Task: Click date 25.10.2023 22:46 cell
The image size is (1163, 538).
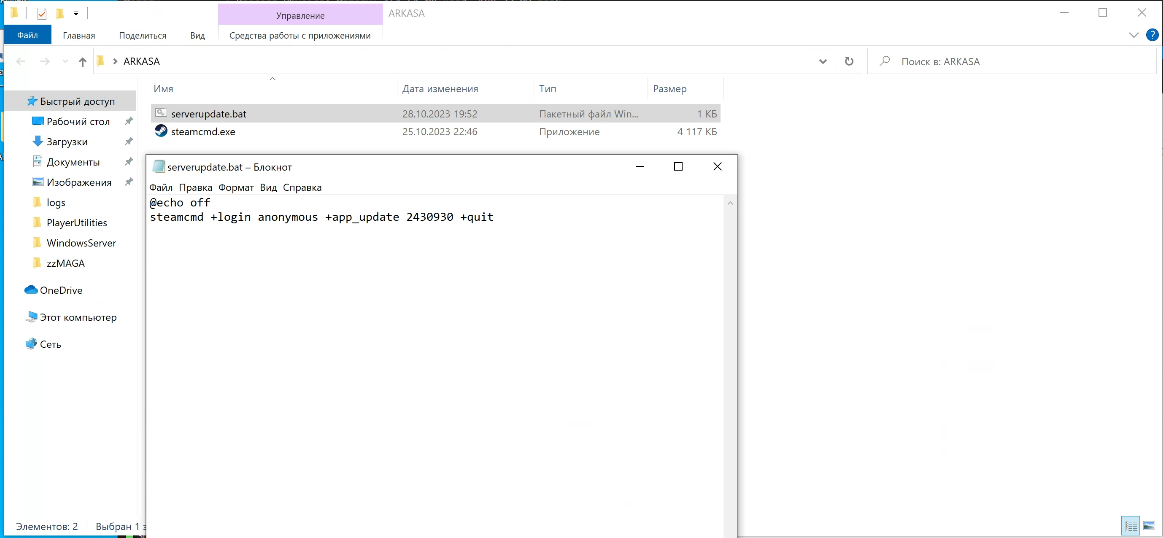Action: [439, 131]
